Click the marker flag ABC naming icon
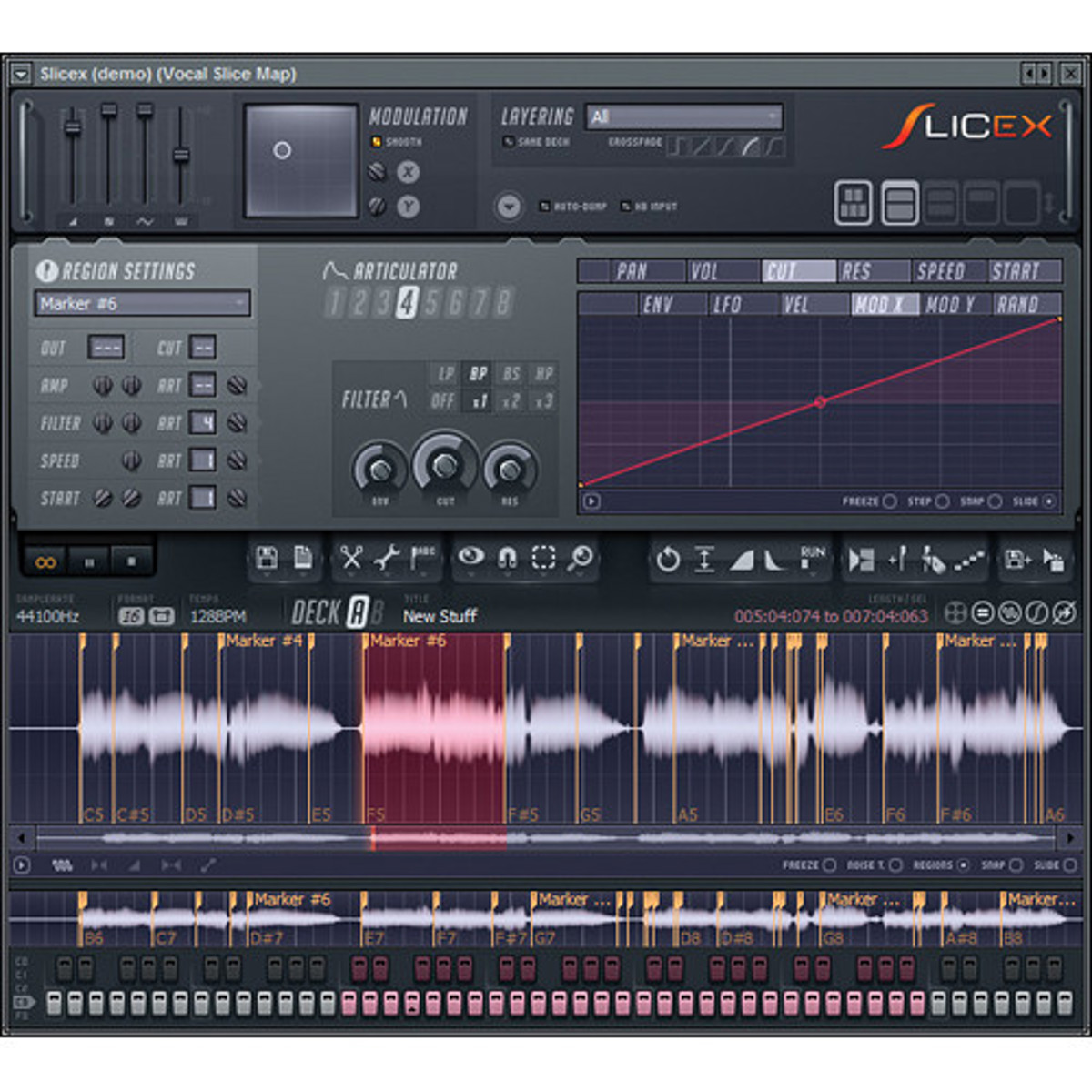The width and height of the screenshot is (1092, 1092). 423,558
